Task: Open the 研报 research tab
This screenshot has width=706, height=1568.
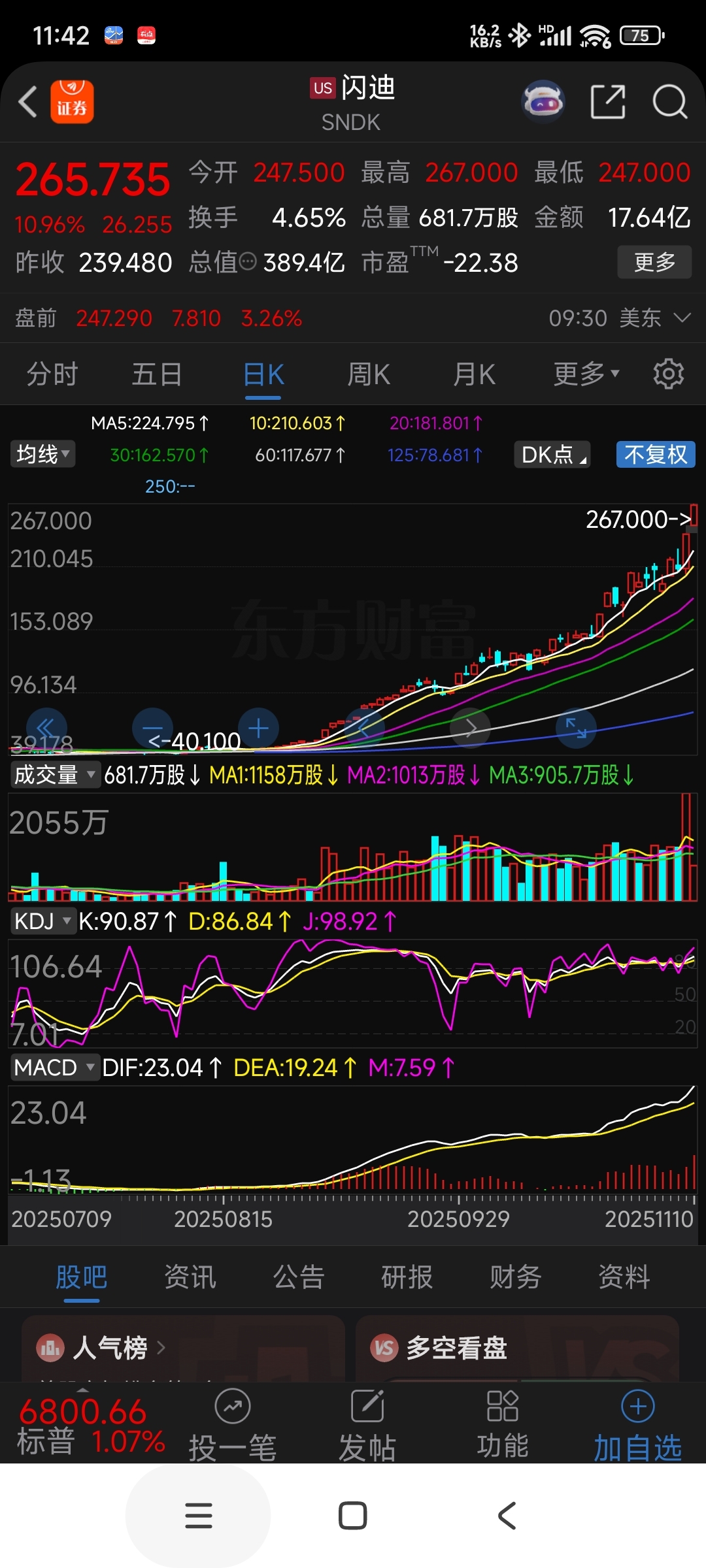Action: (x=407, y=1277)
